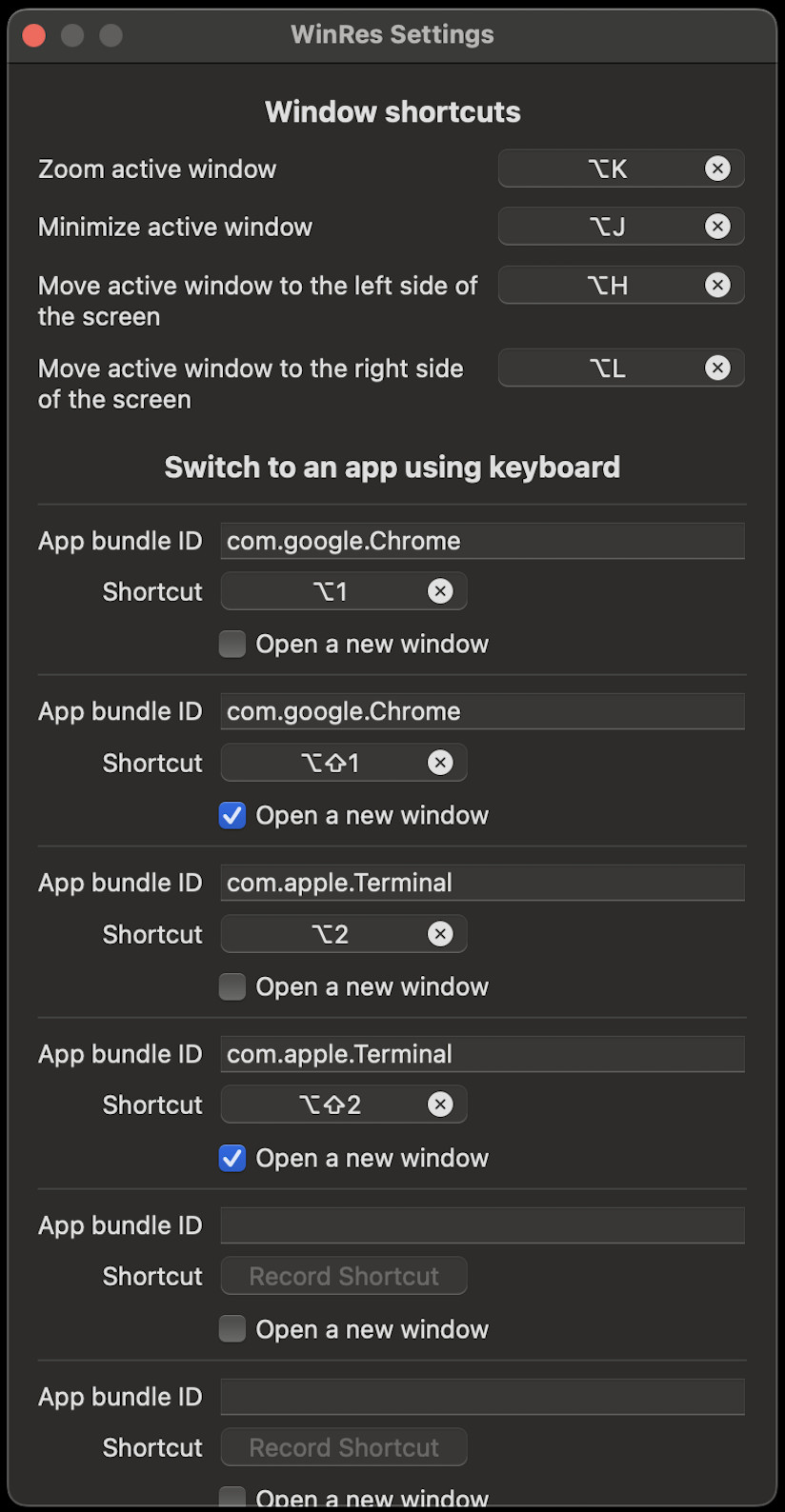Clear the right side window shortcut ⌥L
This screenshot has height=1512, width=785.
coord(717,368)
